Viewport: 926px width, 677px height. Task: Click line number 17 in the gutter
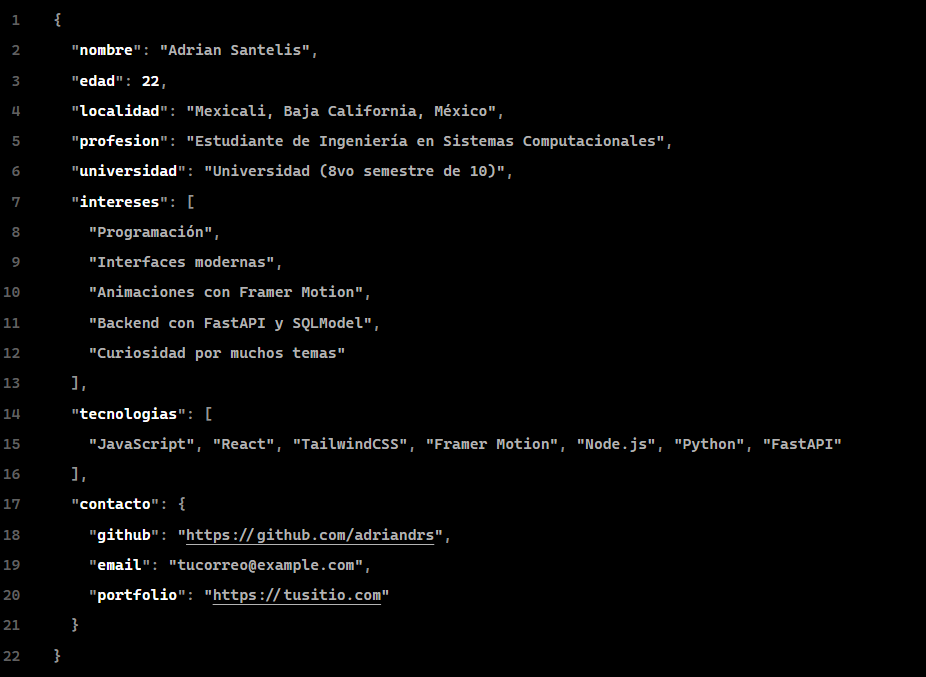pyautogui.click(x=12, y=504)
